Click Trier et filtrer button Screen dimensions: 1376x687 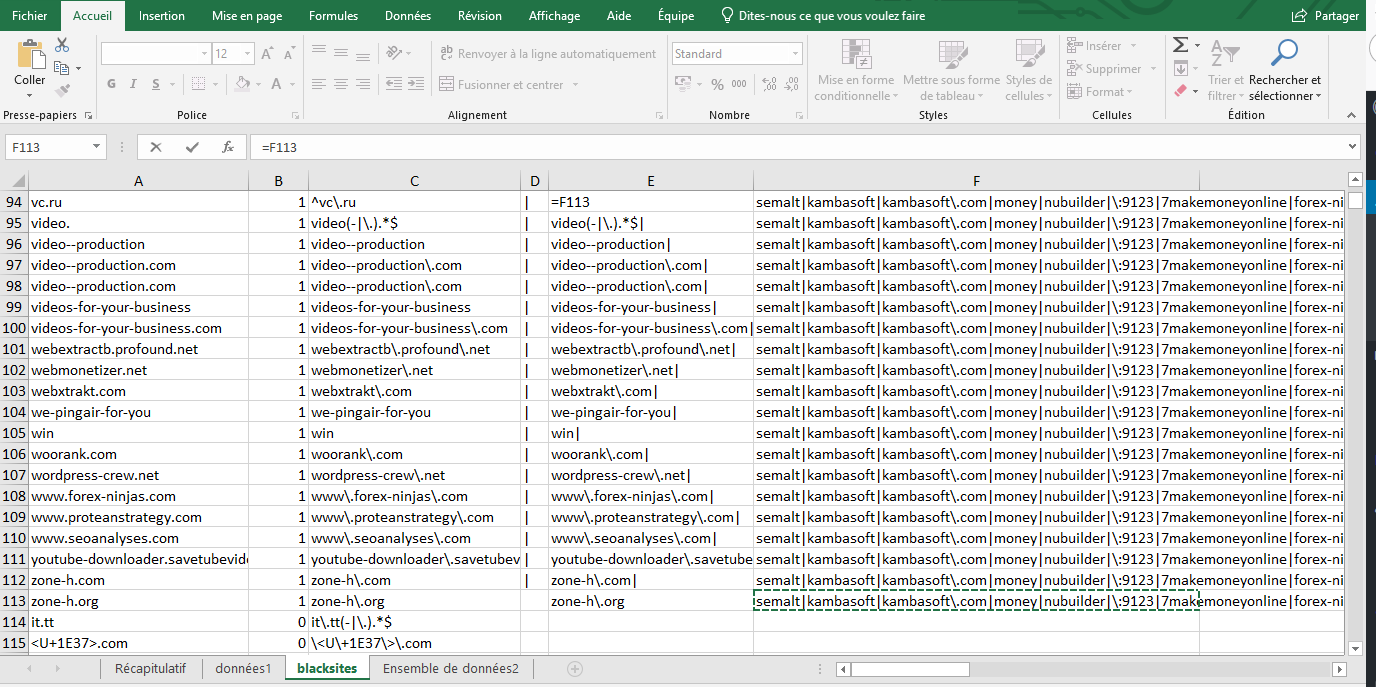1225,70
